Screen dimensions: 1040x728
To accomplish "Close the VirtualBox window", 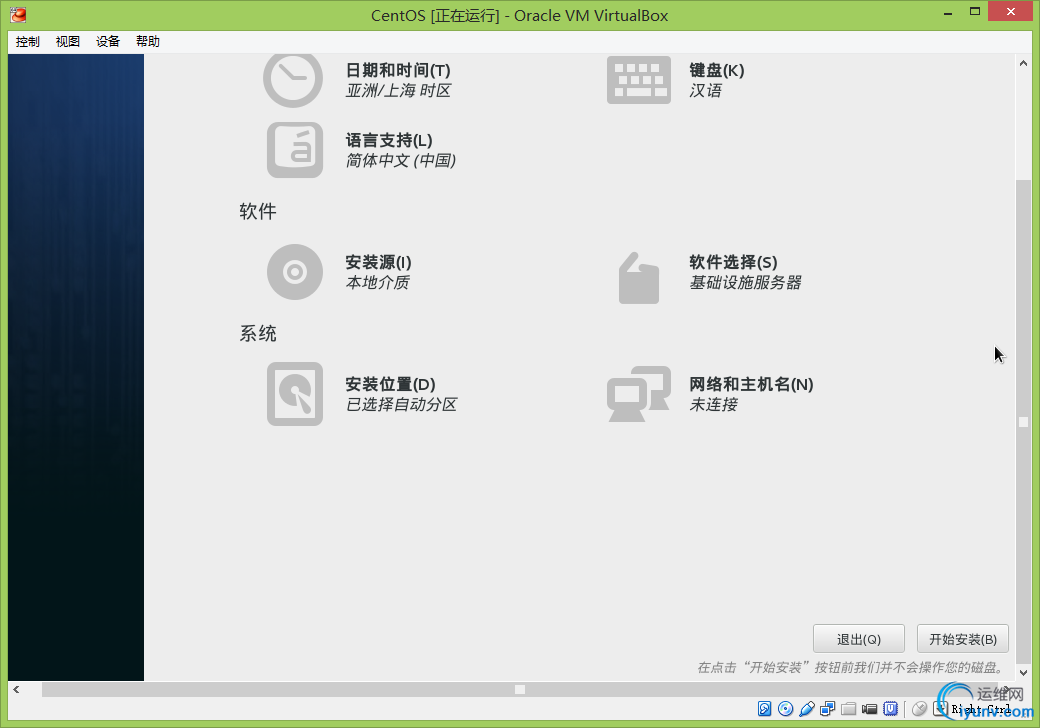I will [x=1010, y=12].
